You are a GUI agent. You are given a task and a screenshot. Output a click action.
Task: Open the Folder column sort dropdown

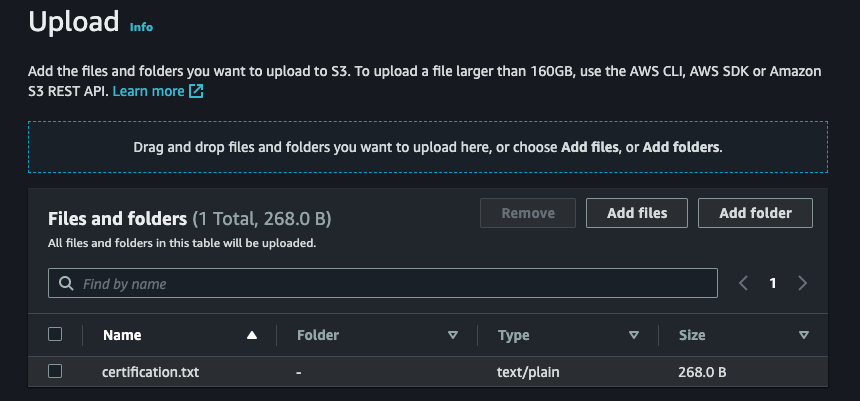tap(453, 335)
